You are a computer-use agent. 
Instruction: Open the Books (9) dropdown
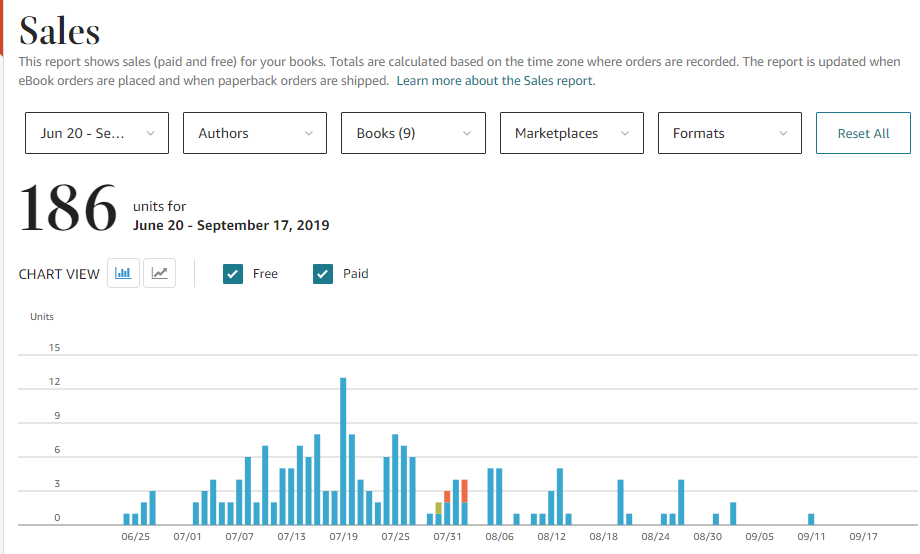413,133
